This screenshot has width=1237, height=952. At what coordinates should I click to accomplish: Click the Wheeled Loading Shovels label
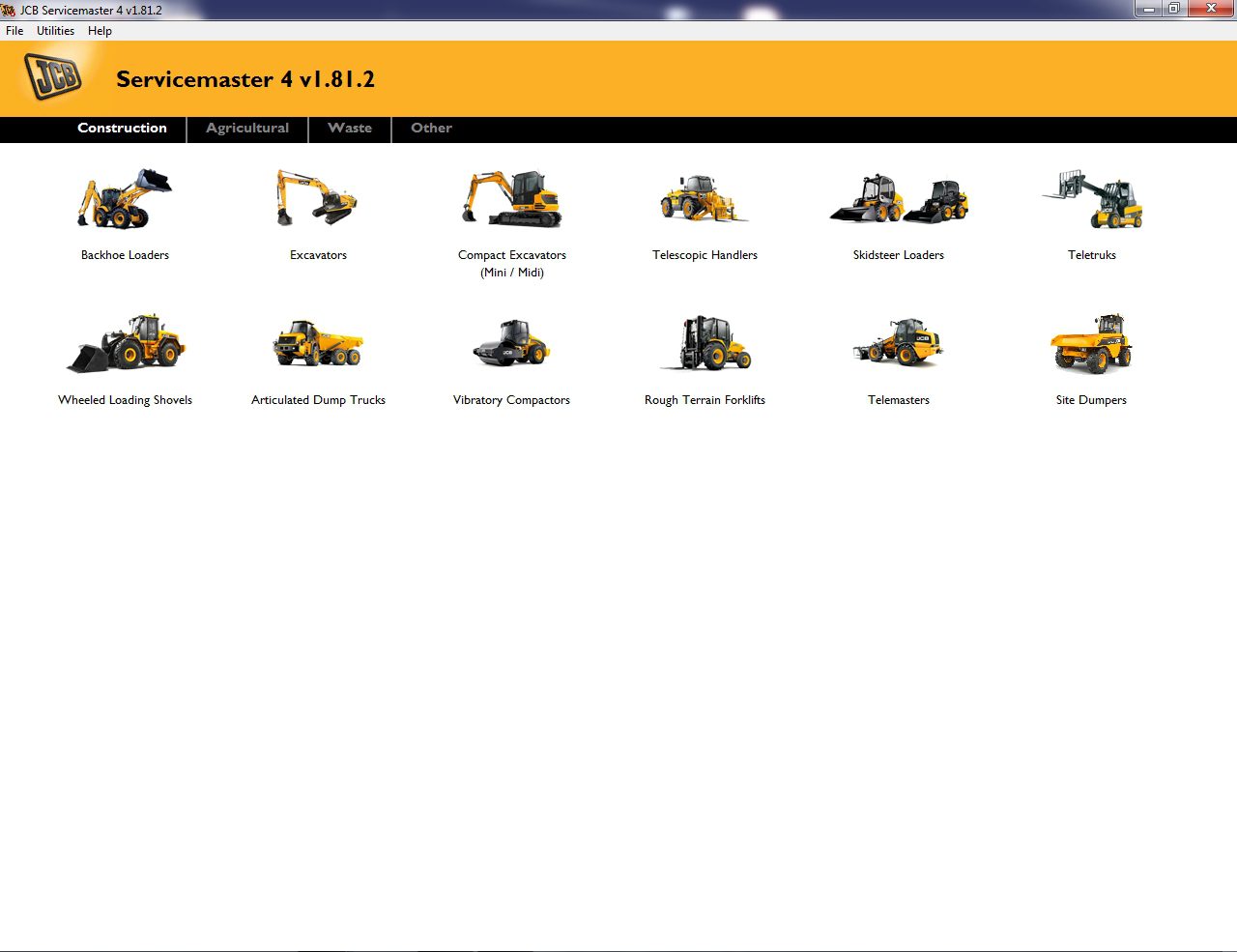tap(125, 400)
